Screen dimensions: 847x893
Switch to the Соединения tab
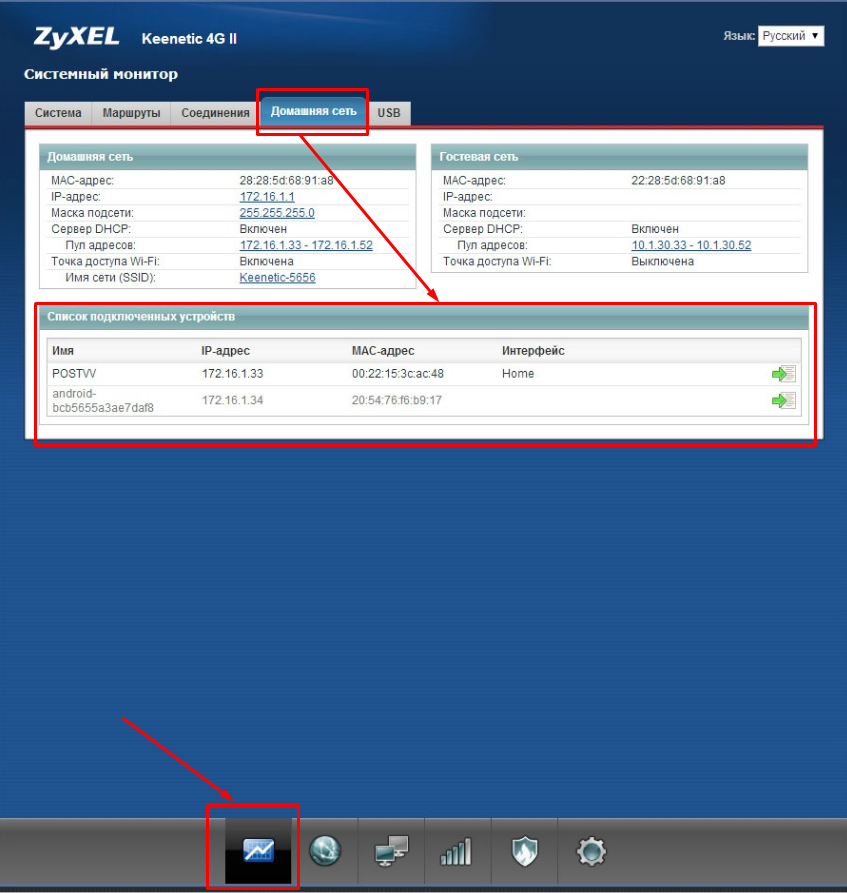tap(215, 113)
